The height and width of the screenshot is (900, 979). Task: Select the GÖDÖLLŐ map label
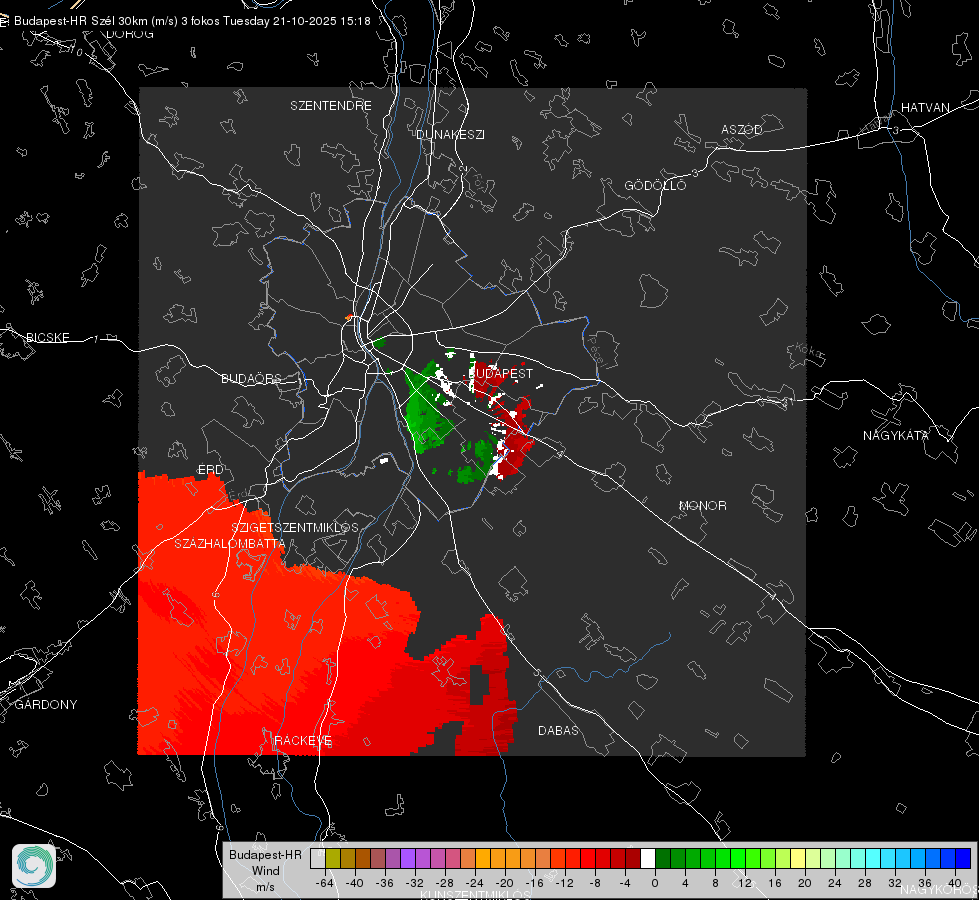(655, 185)
